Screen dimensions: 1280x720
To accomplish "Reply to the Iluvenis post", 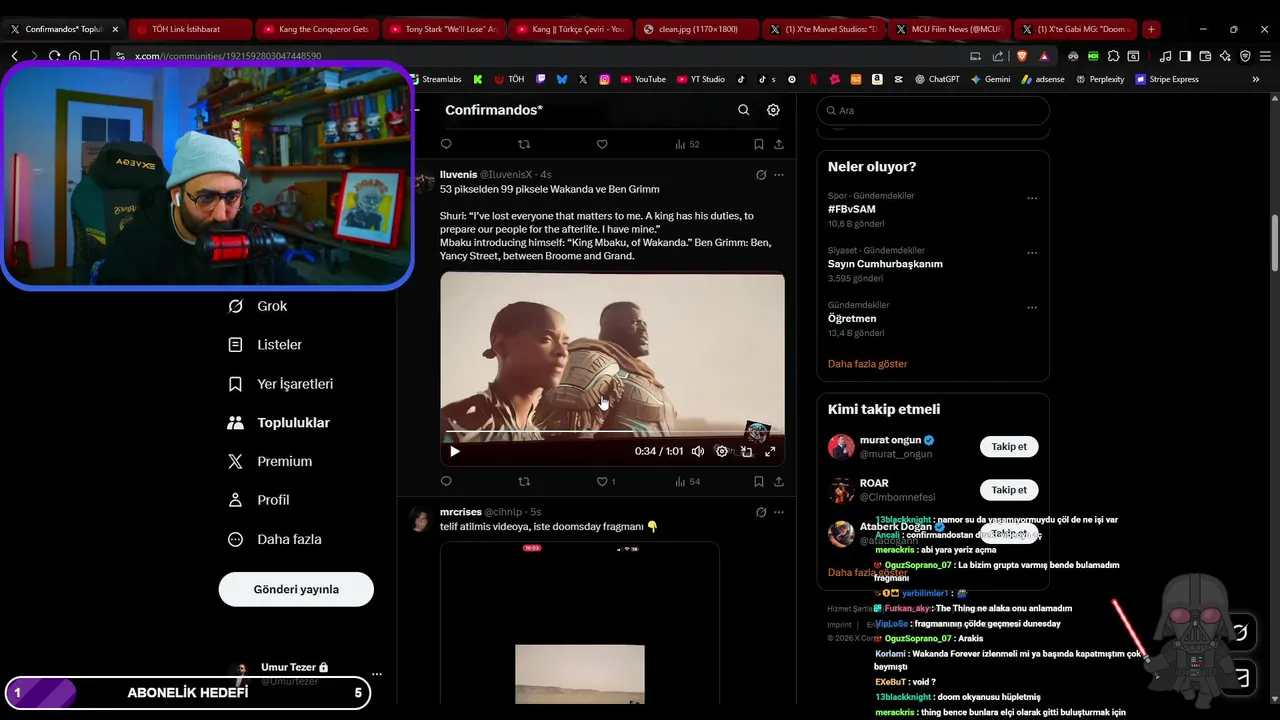I will click(446, 481).
